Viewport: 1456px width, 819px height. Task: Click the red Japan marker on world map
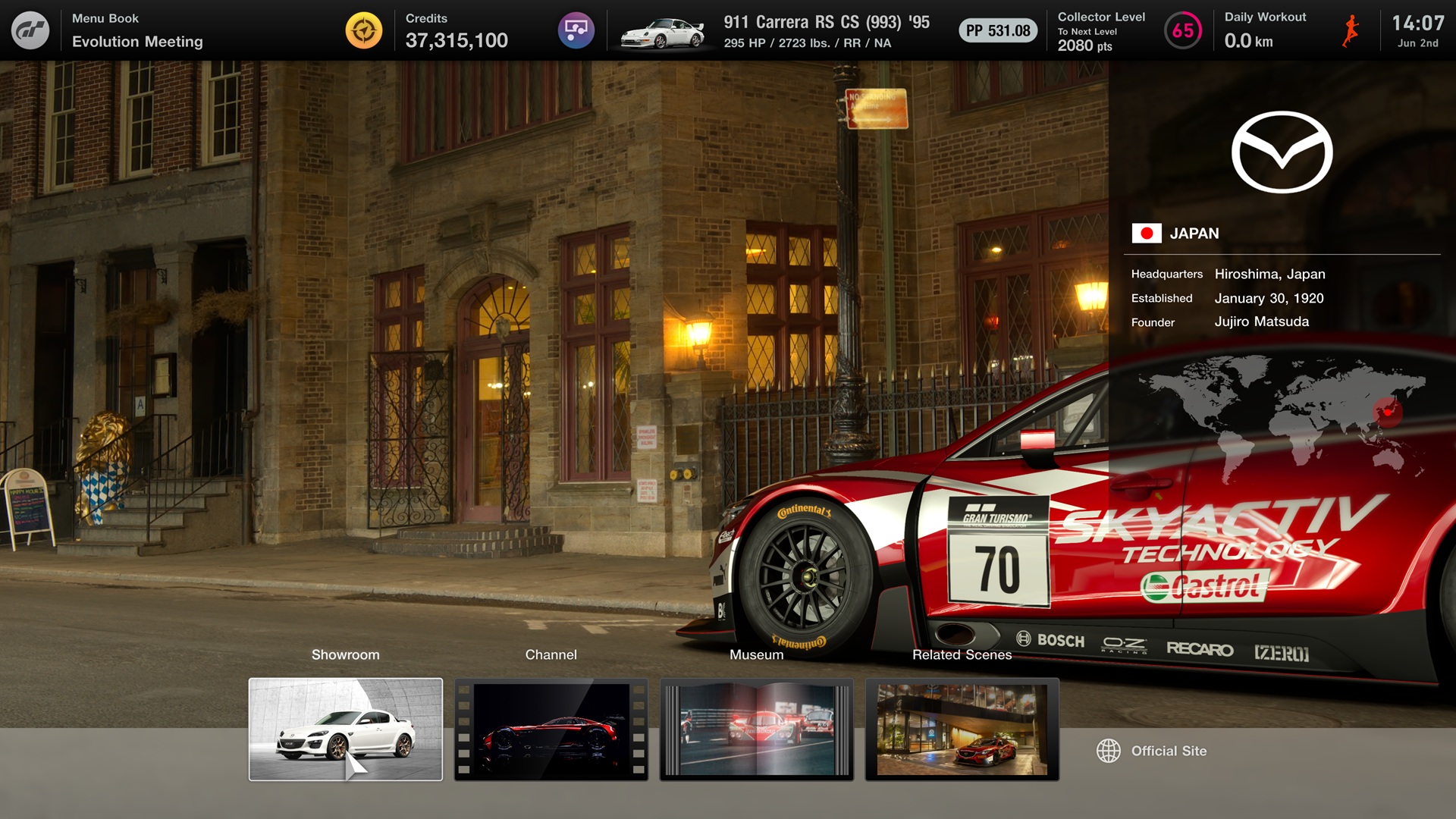coord(1388,411)
